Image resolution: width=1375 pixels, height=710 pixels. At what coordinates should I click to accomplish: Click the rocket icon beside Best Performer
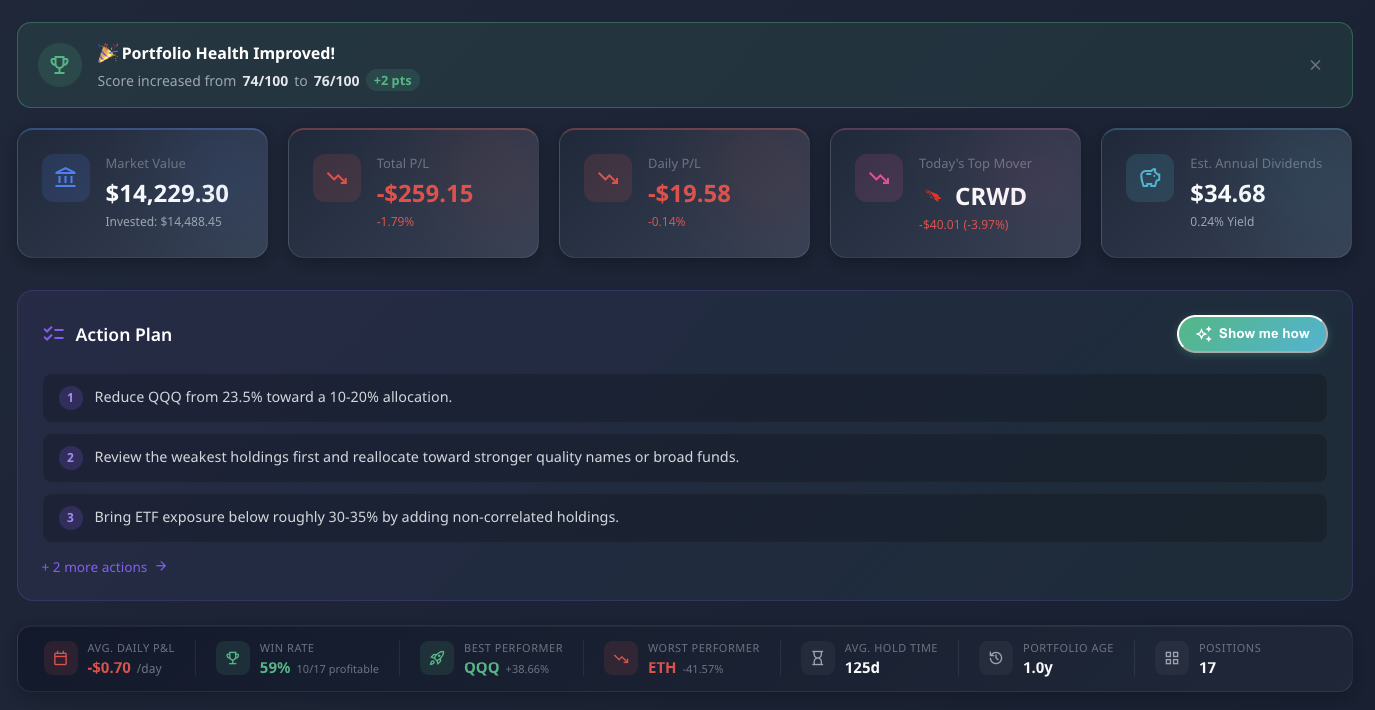click(x=437, y=658)
